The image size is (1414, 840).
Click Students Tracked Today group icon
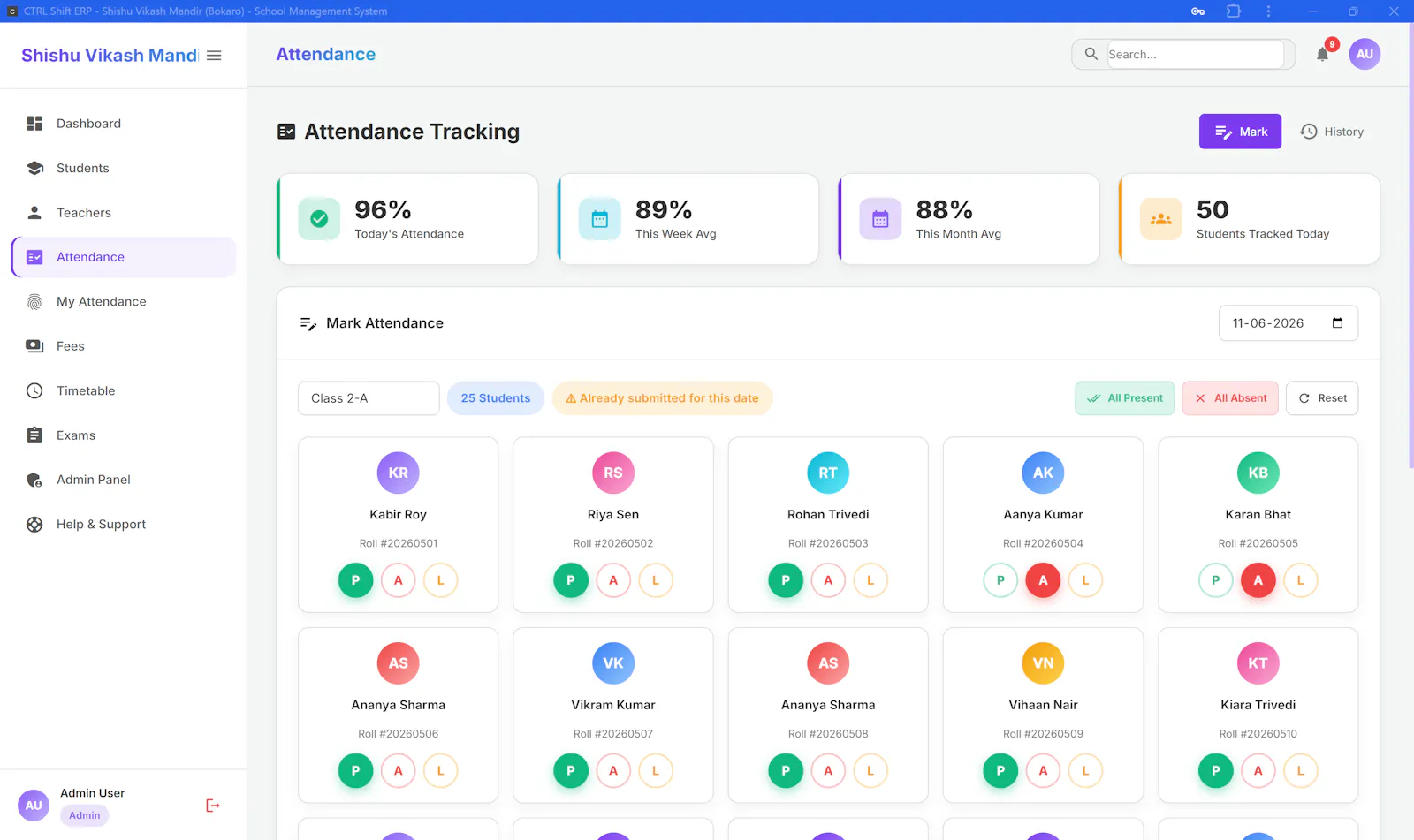(x=1161, y=219)
